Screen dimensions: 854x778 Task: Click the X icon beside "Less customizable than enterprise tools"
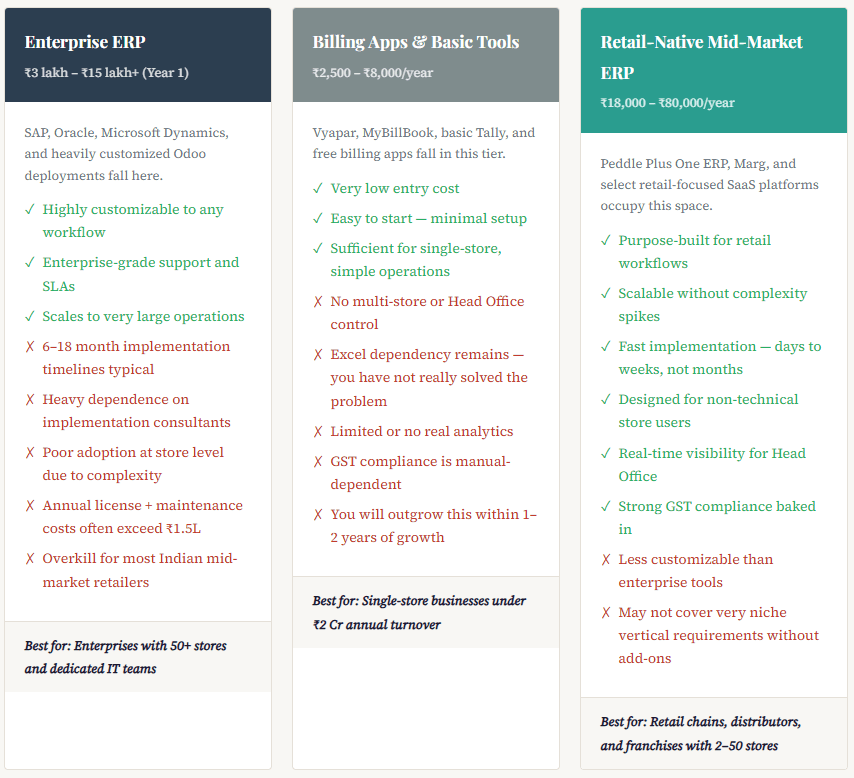pyautogui.click(x=606, y=560)
